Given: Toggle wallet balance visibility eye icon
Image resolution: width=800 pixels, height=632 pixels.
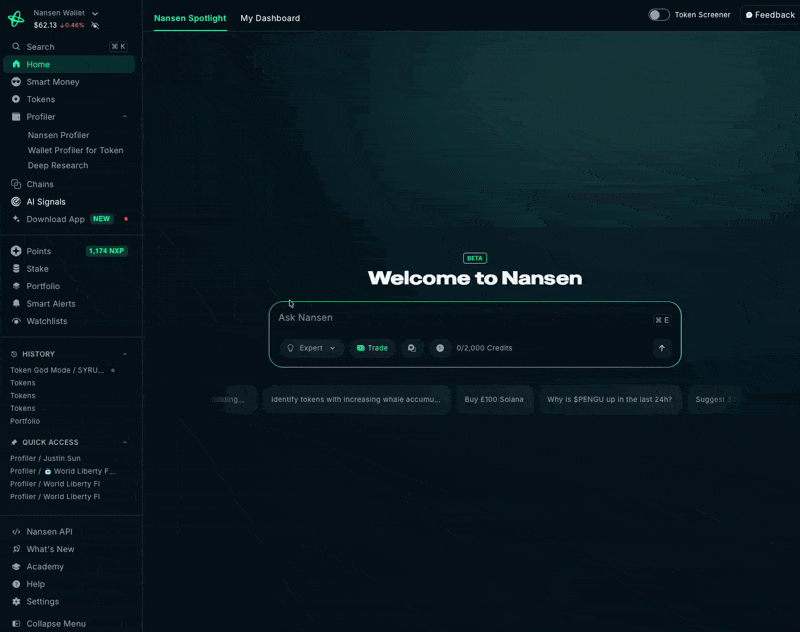Looking at the screenshot, I should pyautogui.click(x=95, y=25).
